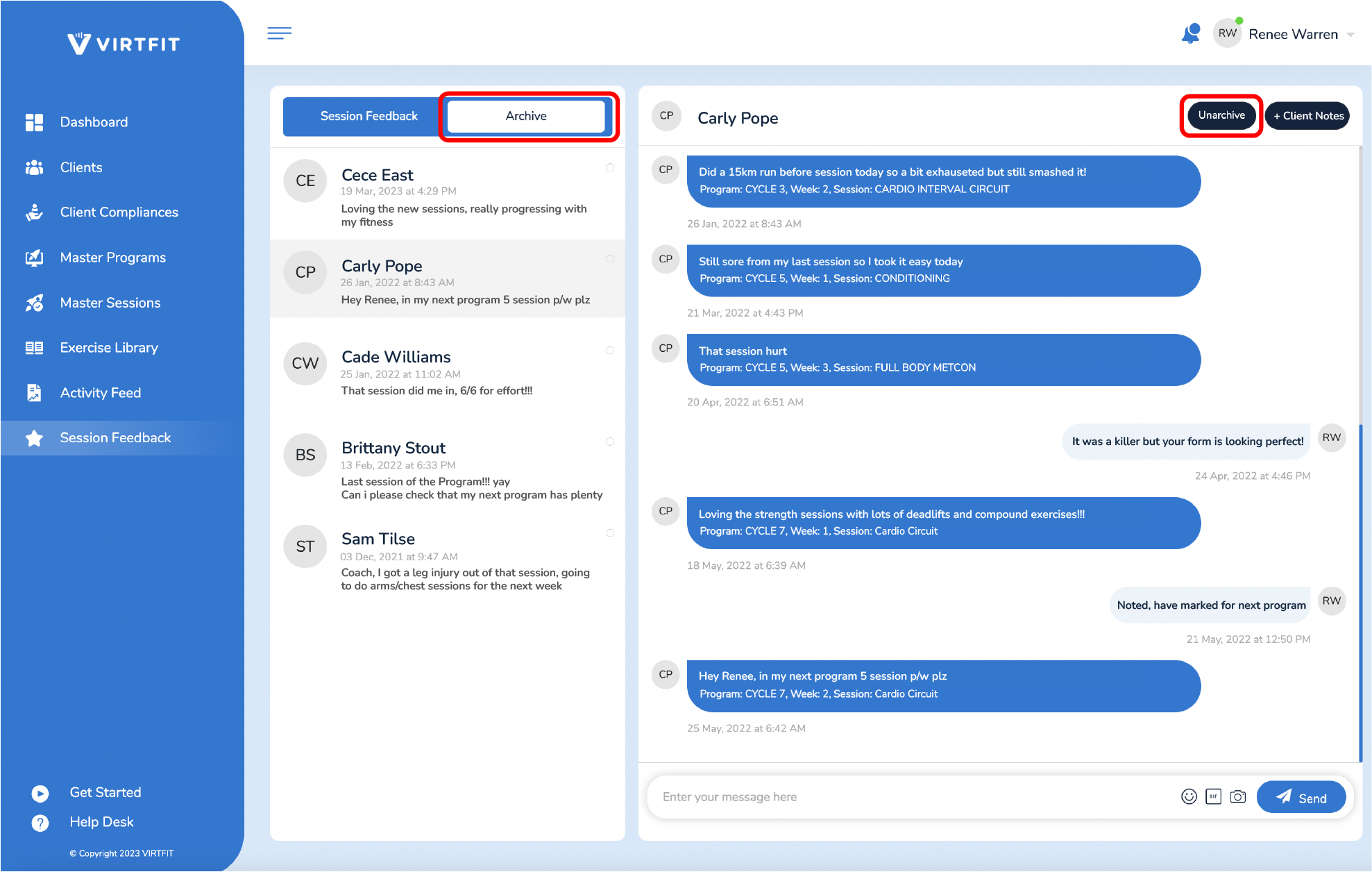This screenshot has width=1372, height=872.
Task: Click the Carly Pope name in conversation header
Action: coord(738,118)
